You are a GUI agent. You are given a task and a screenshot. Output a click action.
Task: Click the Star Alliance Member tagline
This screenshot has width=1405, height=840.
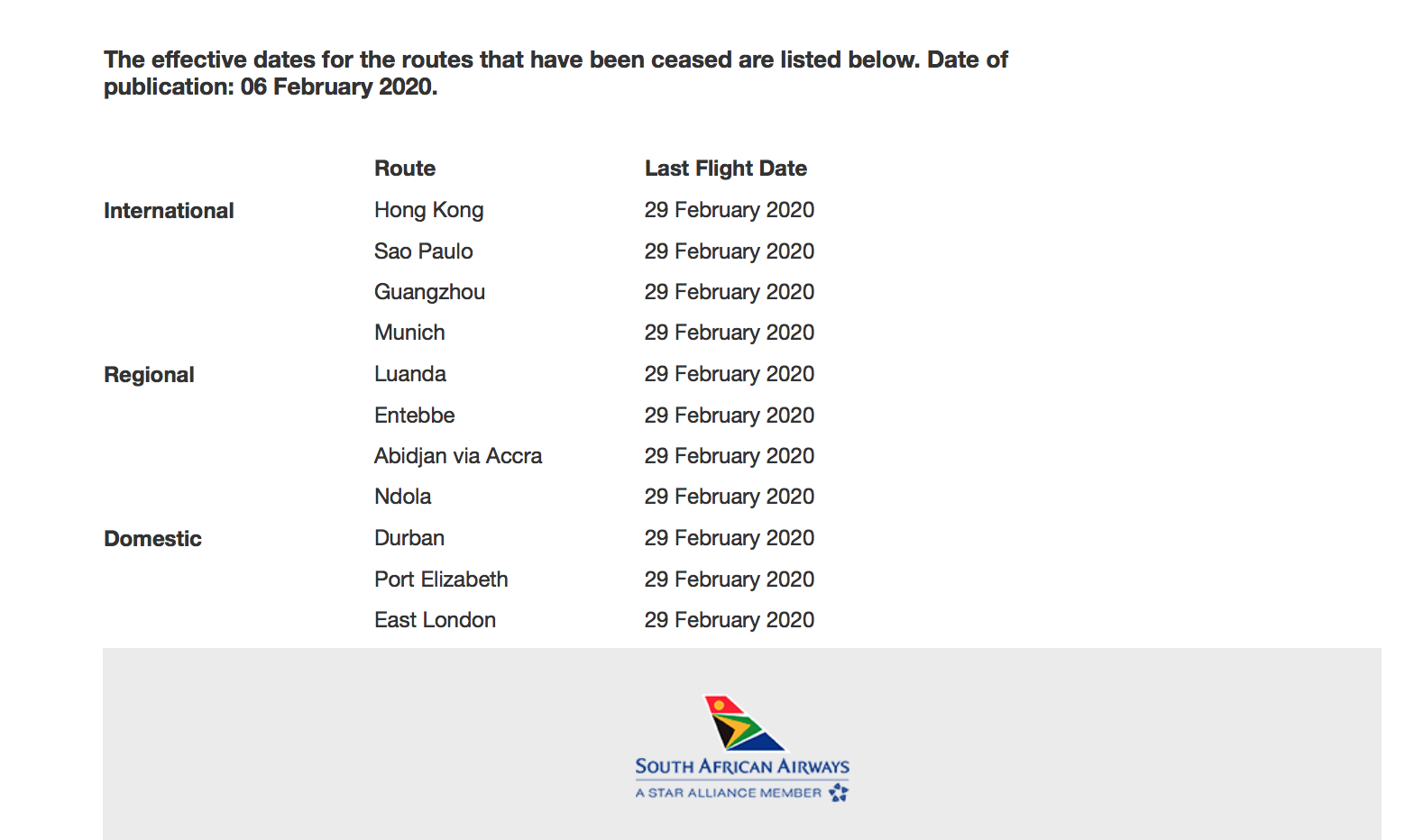pos(729,793)
